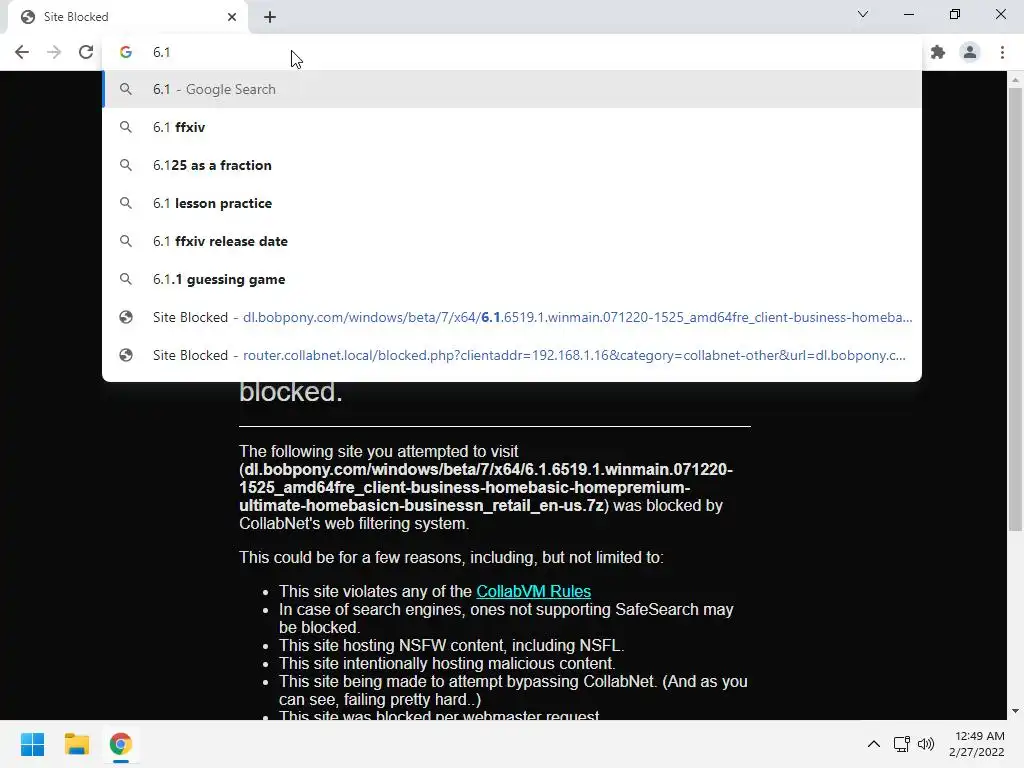Open the volume tray icon
The height and width of the screenshot is (768, 1024).
click(925, 744)
